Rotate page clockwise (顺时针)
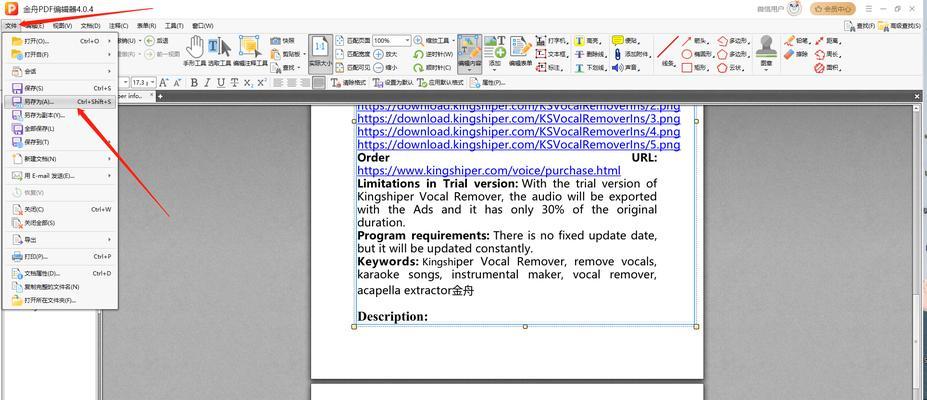927x400 pixels. click(x=433, y=67)
